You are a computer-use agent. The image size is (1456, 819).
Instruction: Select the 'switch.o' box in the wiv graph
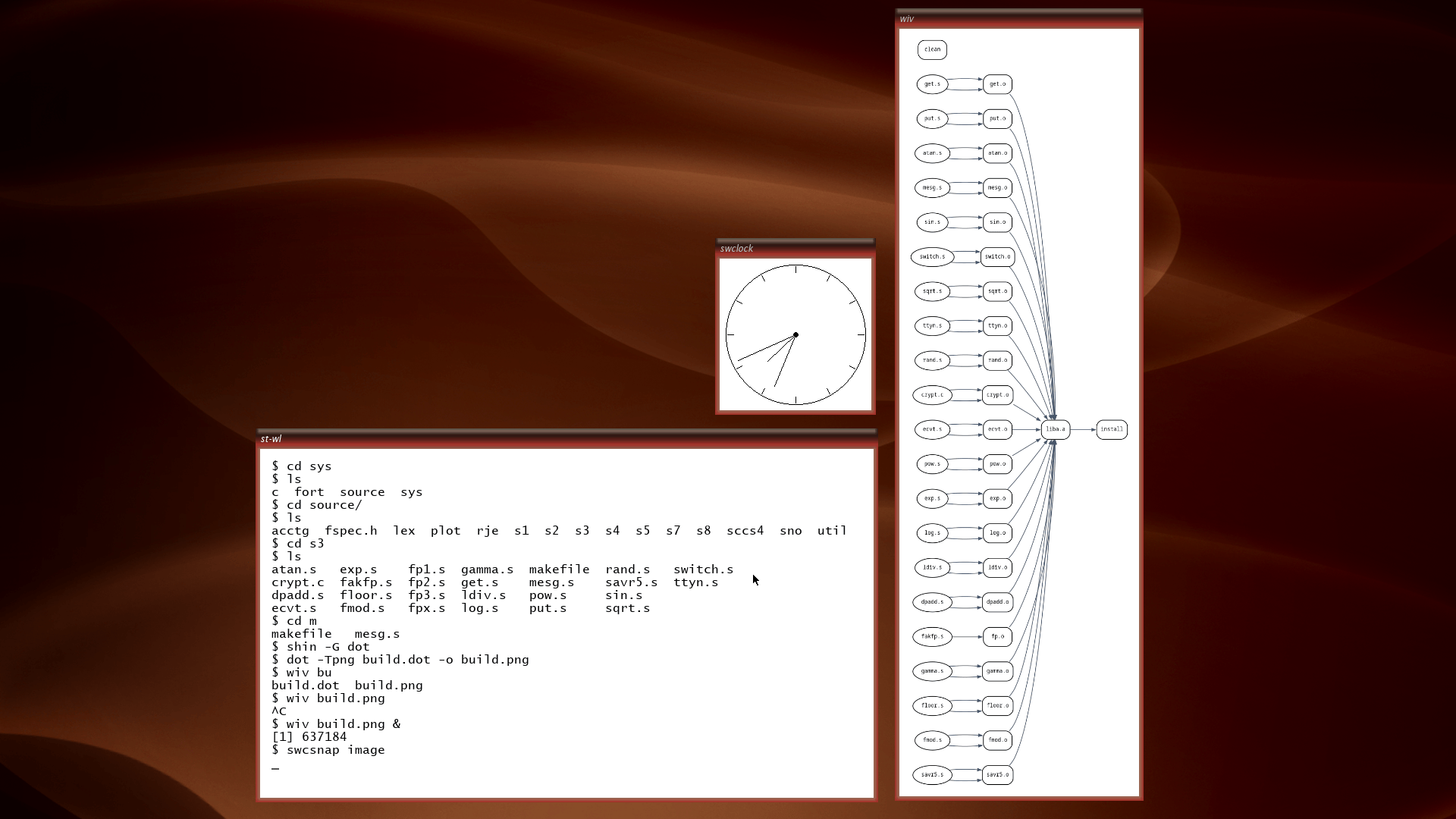pos(997,256)
